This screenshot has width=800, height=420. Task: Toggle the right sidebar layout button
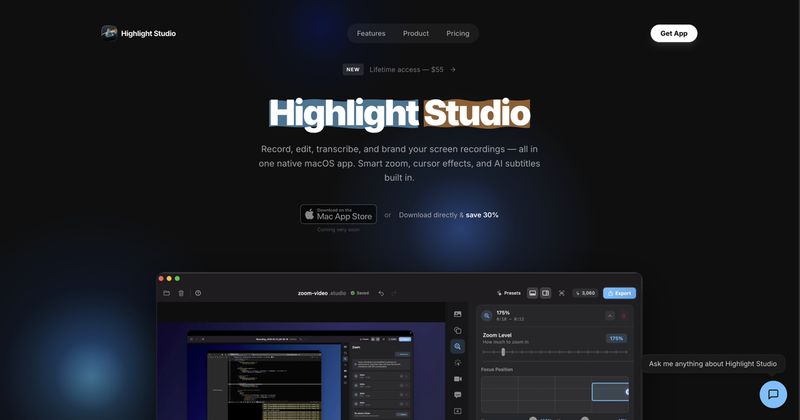pos(545,293)
